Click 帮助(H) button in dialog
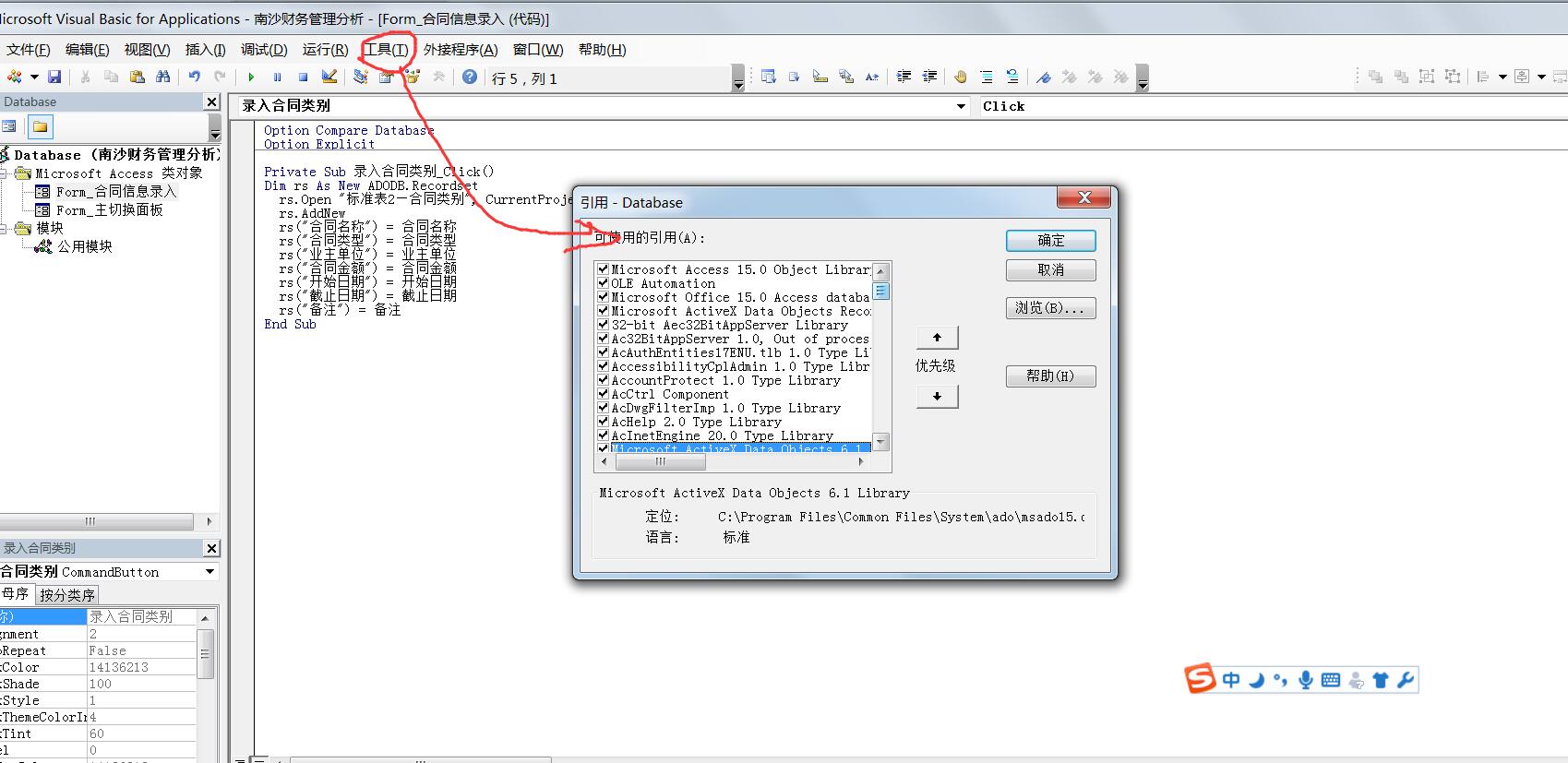Screen dimensions: 1568x763 (1051, 376)
